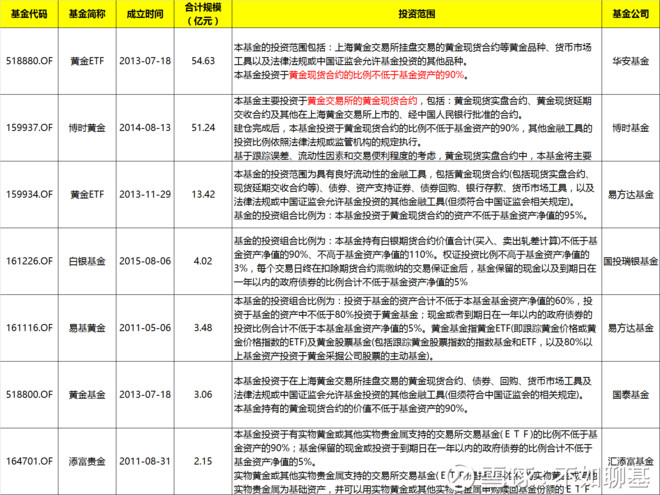Click company cell 博时基金

coord(631,128)
